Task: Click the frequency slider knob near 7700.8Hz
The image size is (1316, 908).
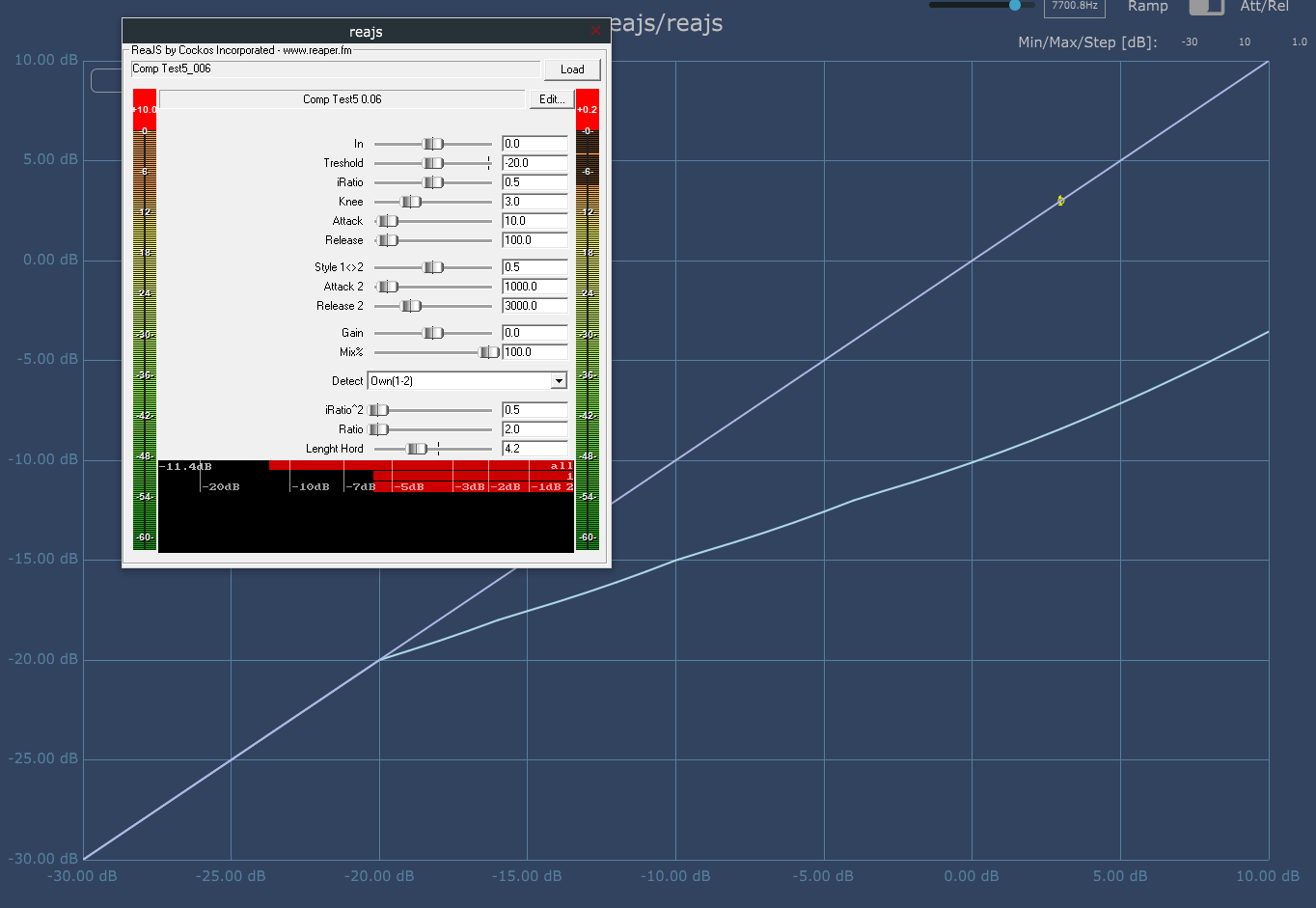Action: click(x=1015, y=5)
